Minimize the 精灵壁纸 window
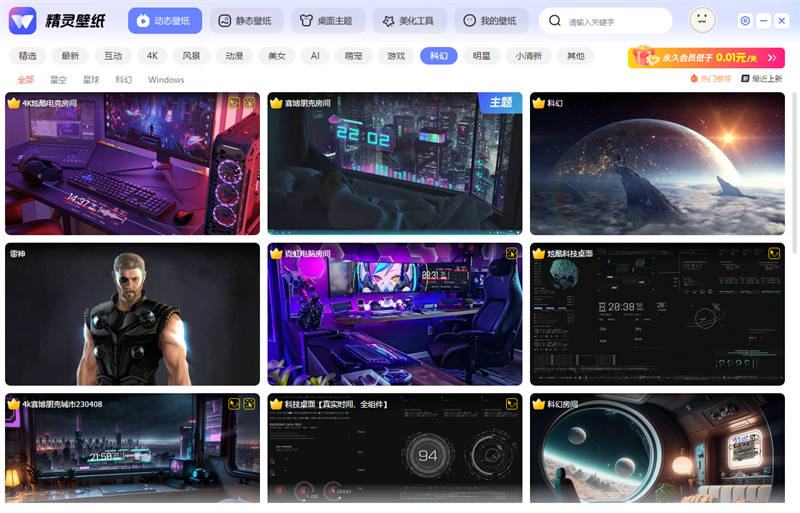 [x=763, y=20]
